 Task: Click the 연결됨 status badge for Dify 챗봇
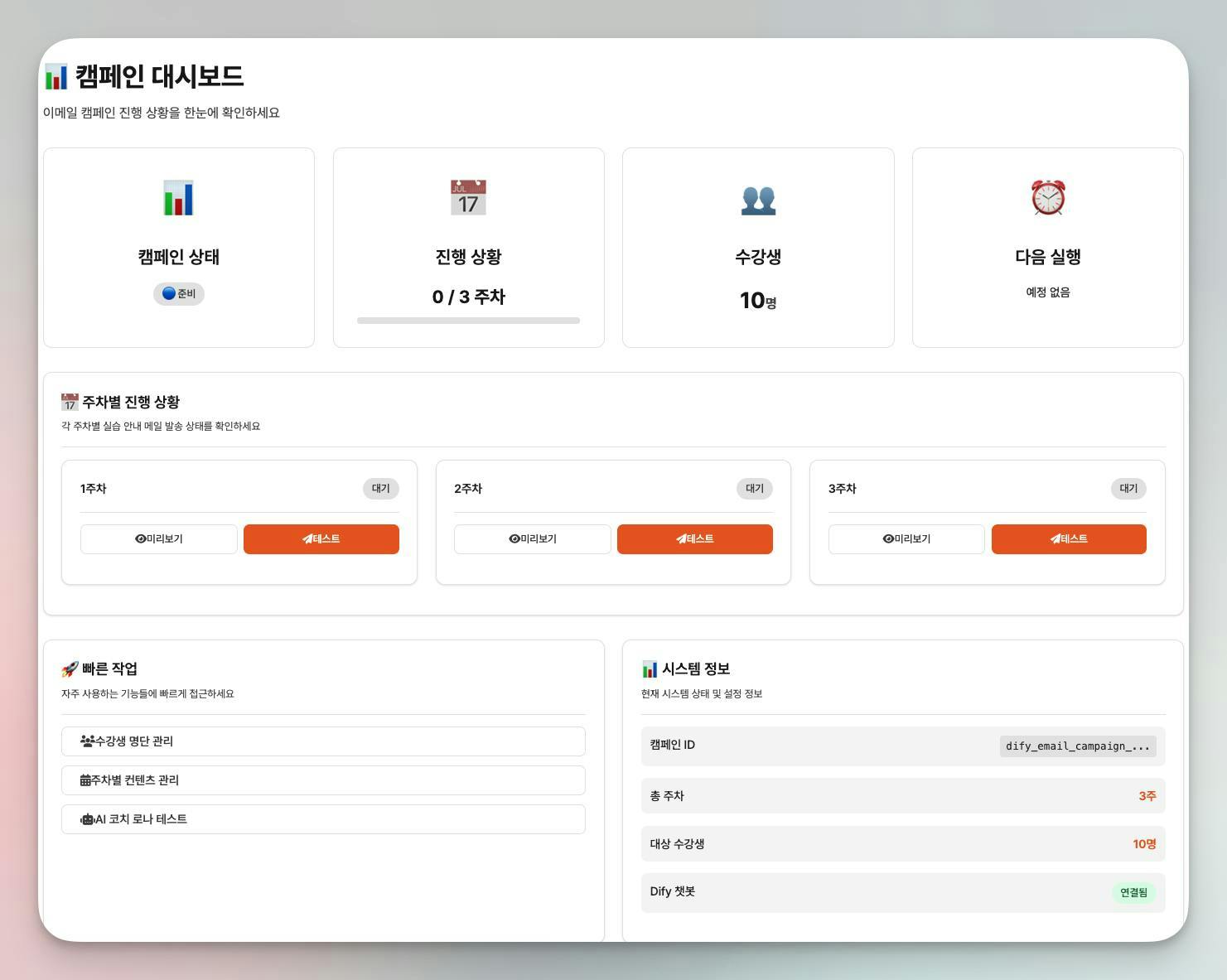click(x=1133, y=893)
